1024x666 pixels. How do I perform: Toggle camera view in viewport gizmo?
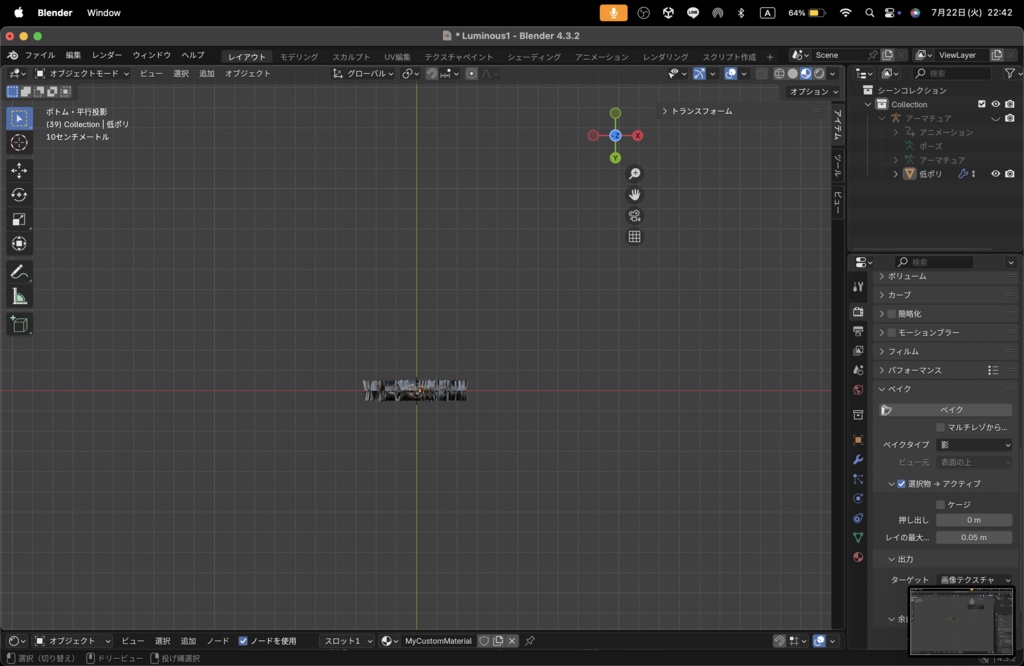[x=634, y=216]
